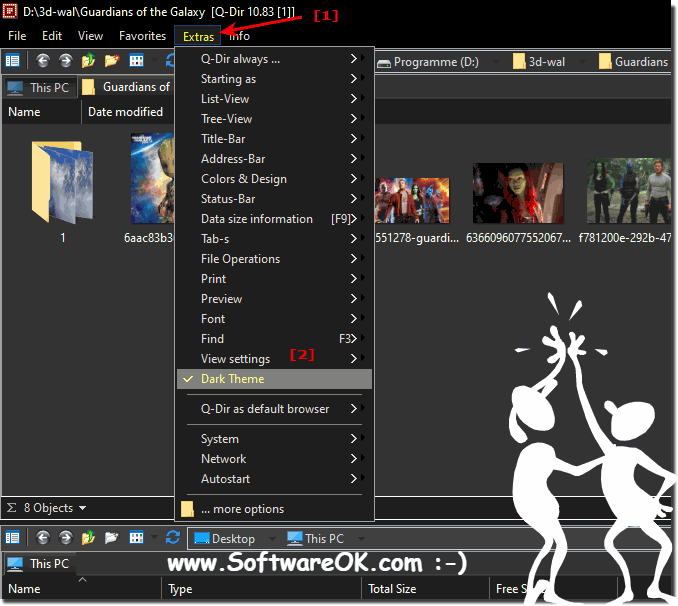Select image '551278-guardi...' thumbnail
678x606 pixels.
412,201
